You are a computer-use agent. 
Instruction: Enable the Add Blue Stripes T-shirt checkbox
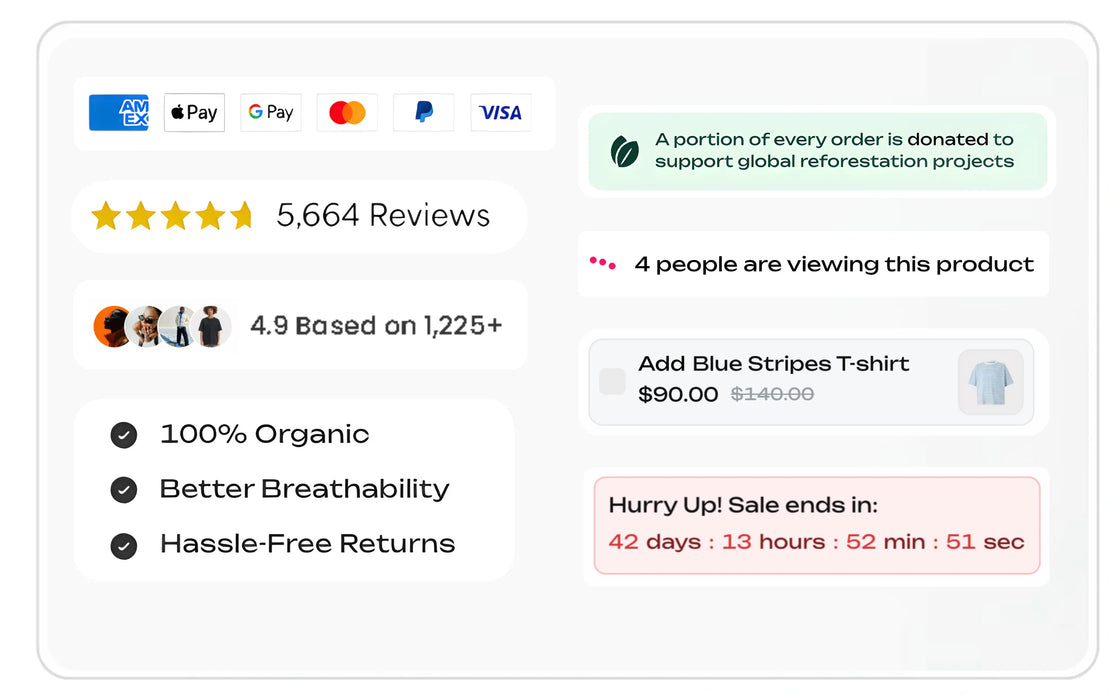pos(614,382)
